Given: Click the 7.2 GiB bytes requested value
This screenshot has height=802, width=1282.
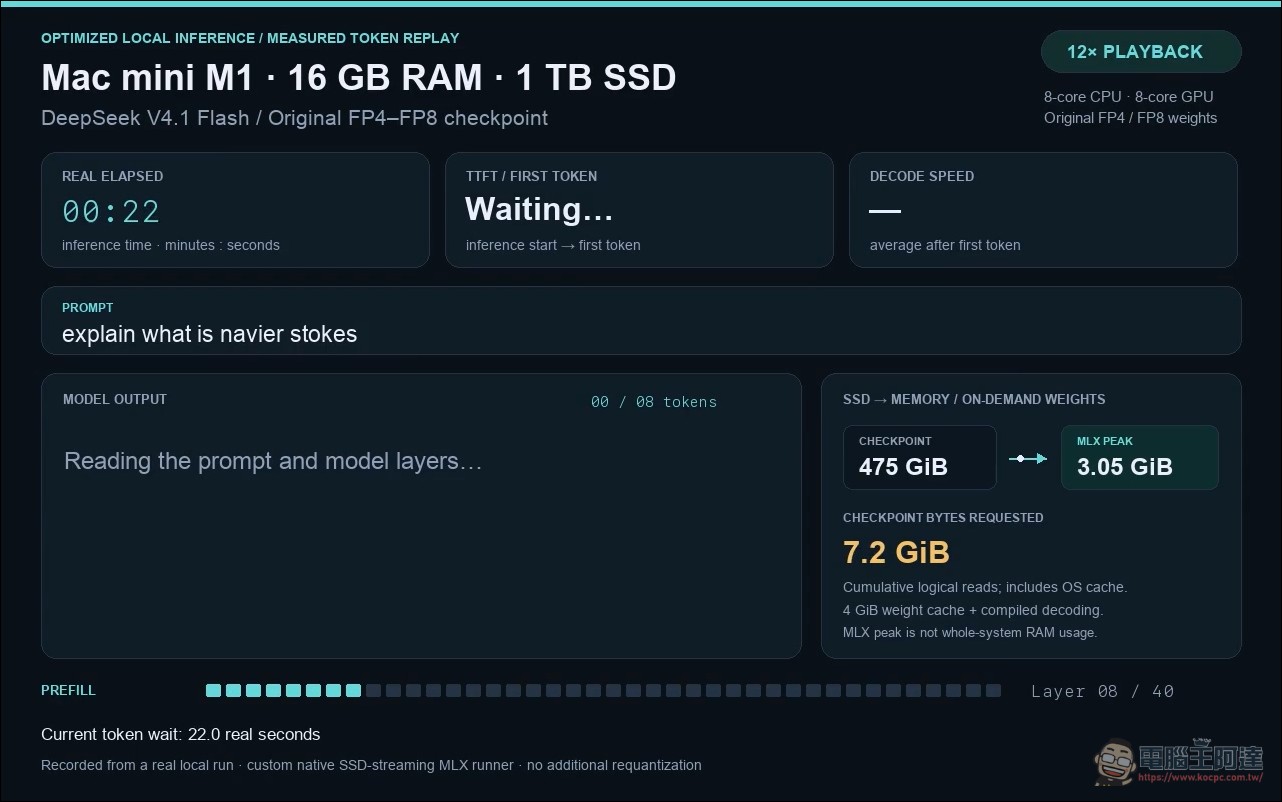Looking at the screenshot, I should point(896,552).
